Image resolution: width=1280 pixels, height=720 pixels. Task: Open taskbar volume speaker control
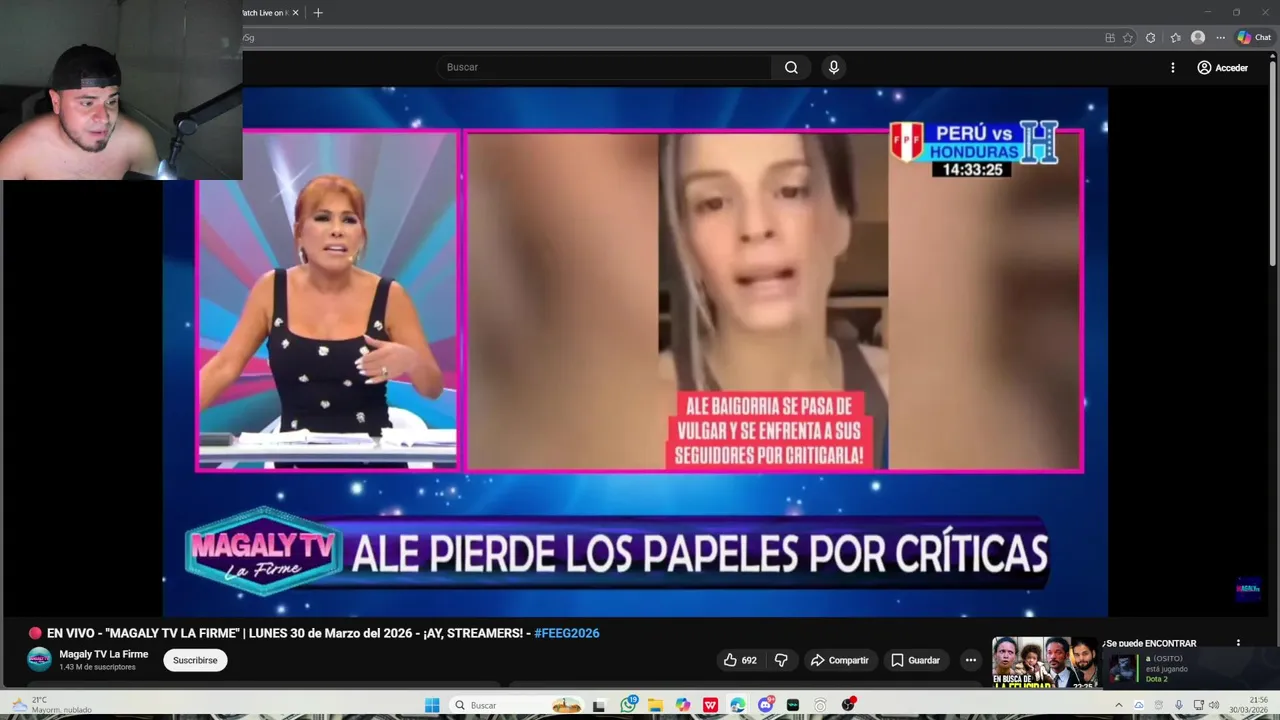[1214, 705]
